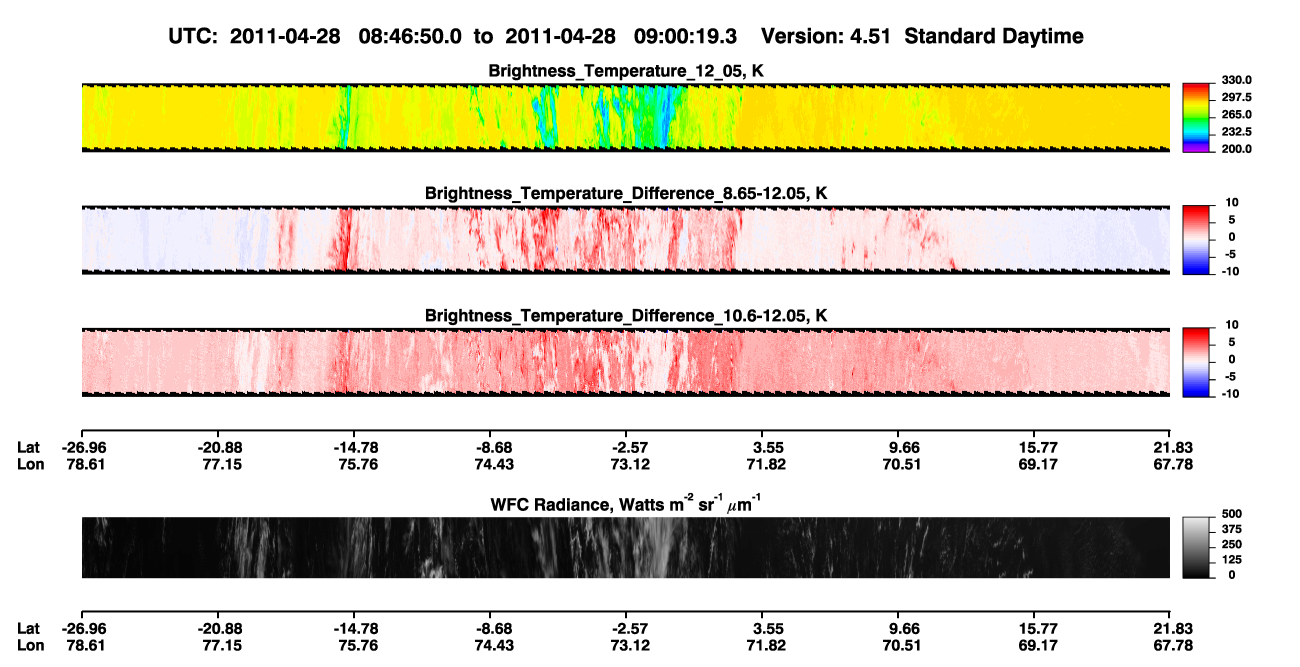Click latitude -14.78 on axis beneath WFC panel
Image resolution: width=1300 pixels, height=667 pixels.
(x=355, y=628)
